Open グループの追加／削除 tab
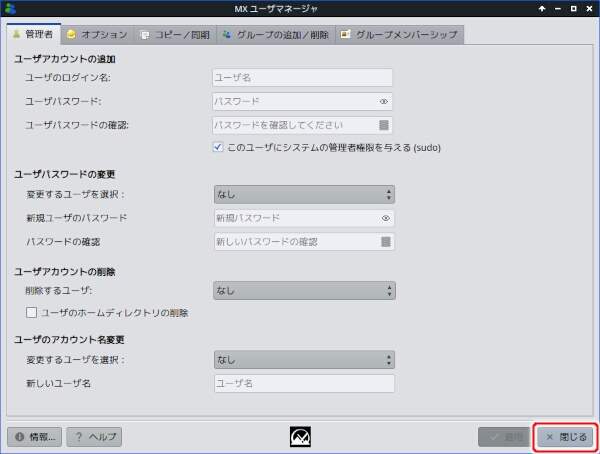600x454 pixels. pyautogui.click(x=274, y=34)
